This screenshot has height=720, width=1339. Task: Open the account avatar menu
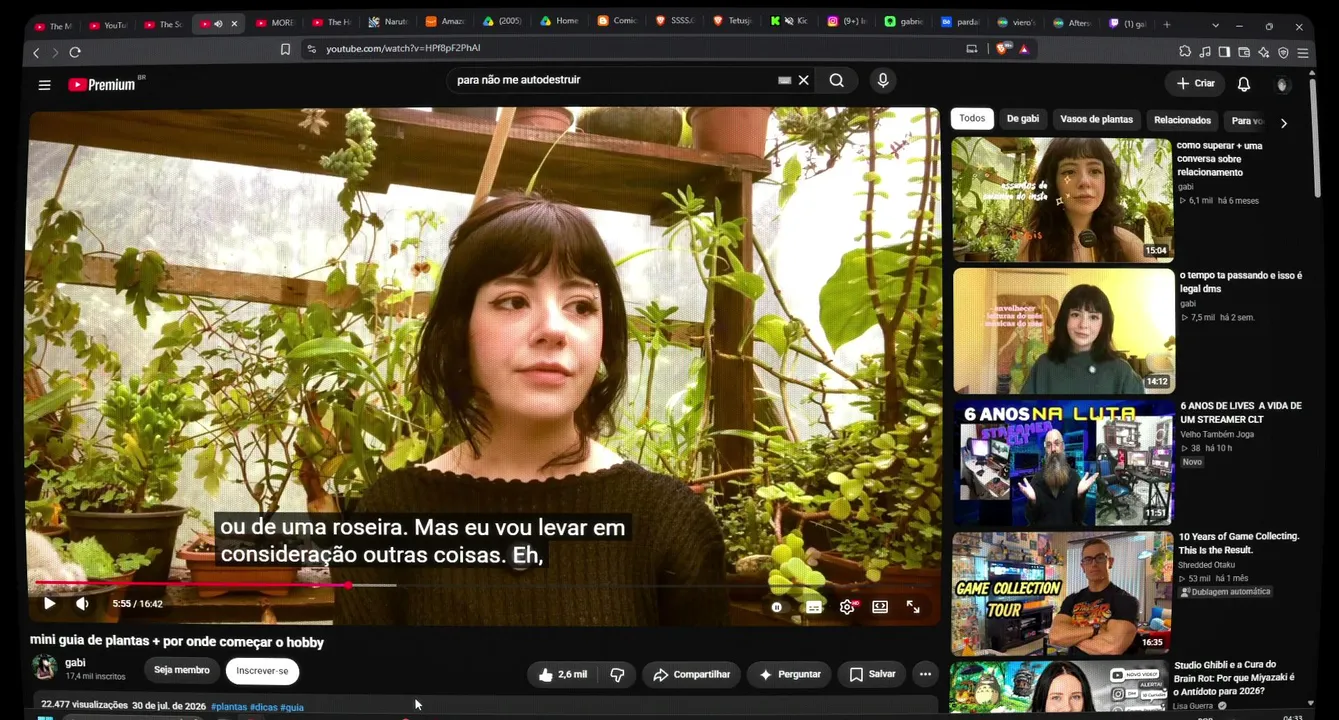[1283, 84]
